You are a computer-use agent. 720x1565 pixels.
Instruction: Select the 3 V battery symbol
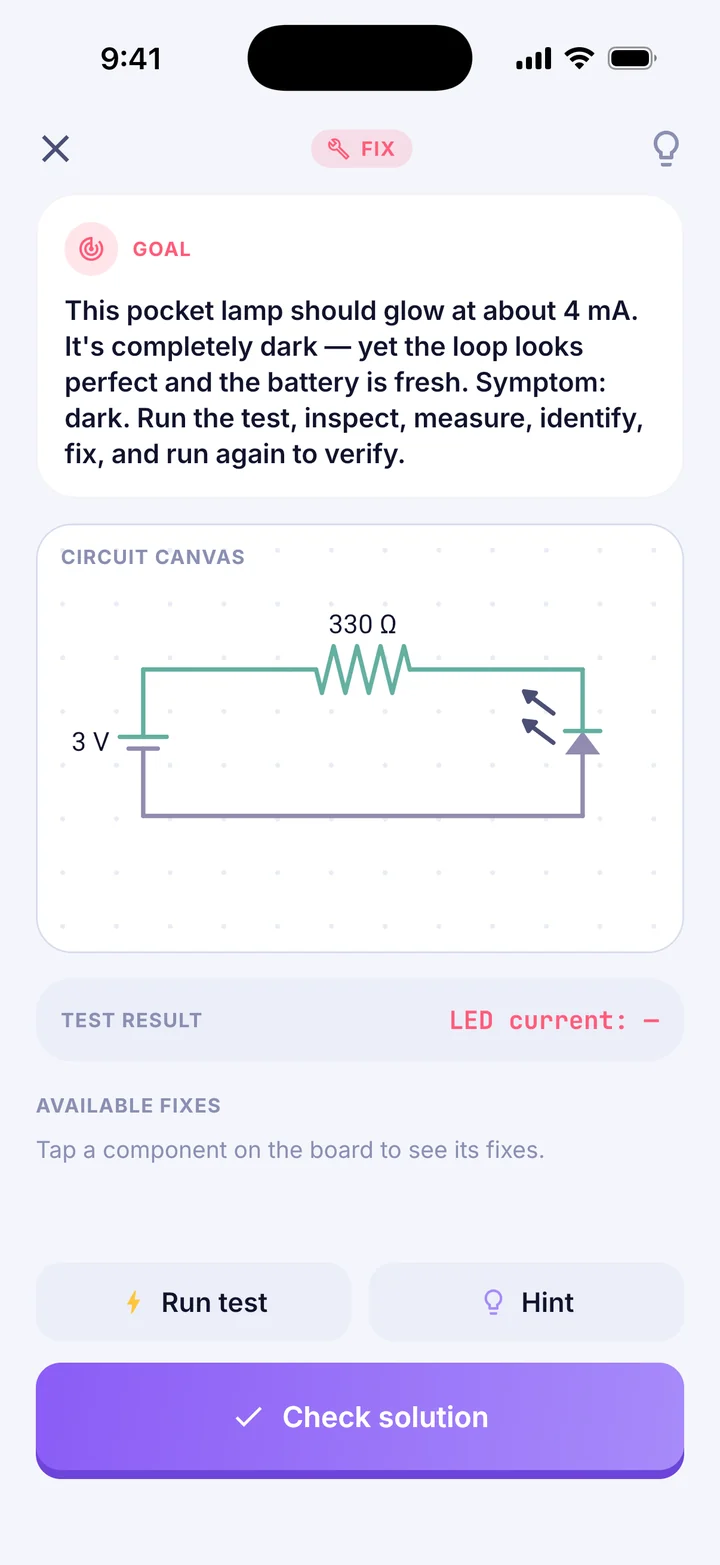click(x=143, y=741)
